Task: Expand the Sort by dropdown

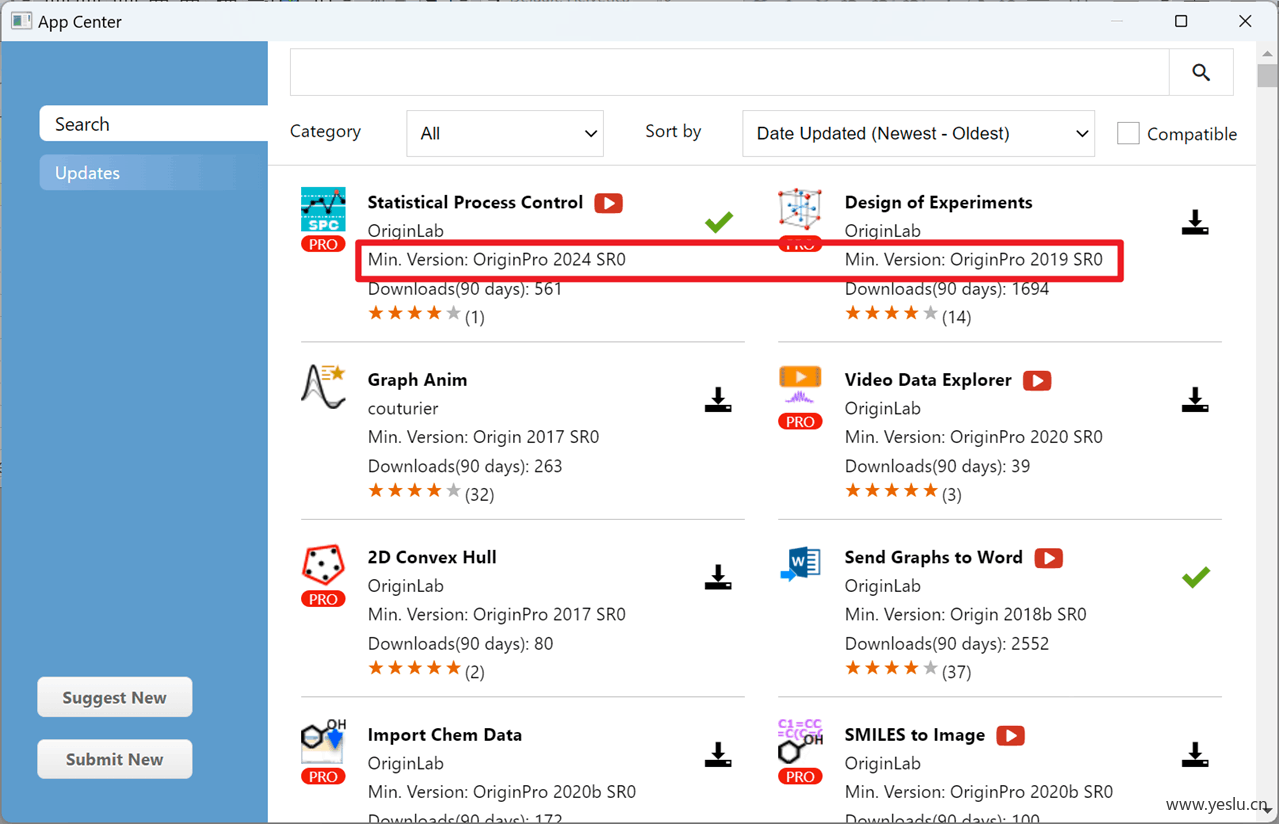Action: point(918,133)
